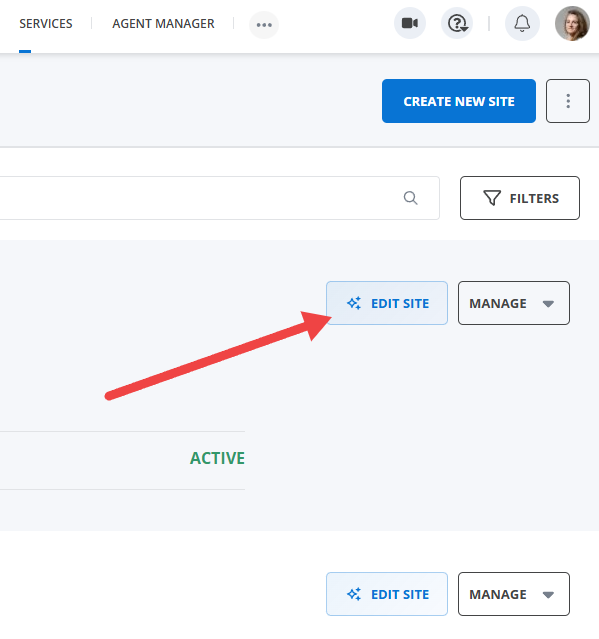Screen dimensions: 599x639
Task: Click sparkle icon on first Edit Site
Action: pos(354,303)
